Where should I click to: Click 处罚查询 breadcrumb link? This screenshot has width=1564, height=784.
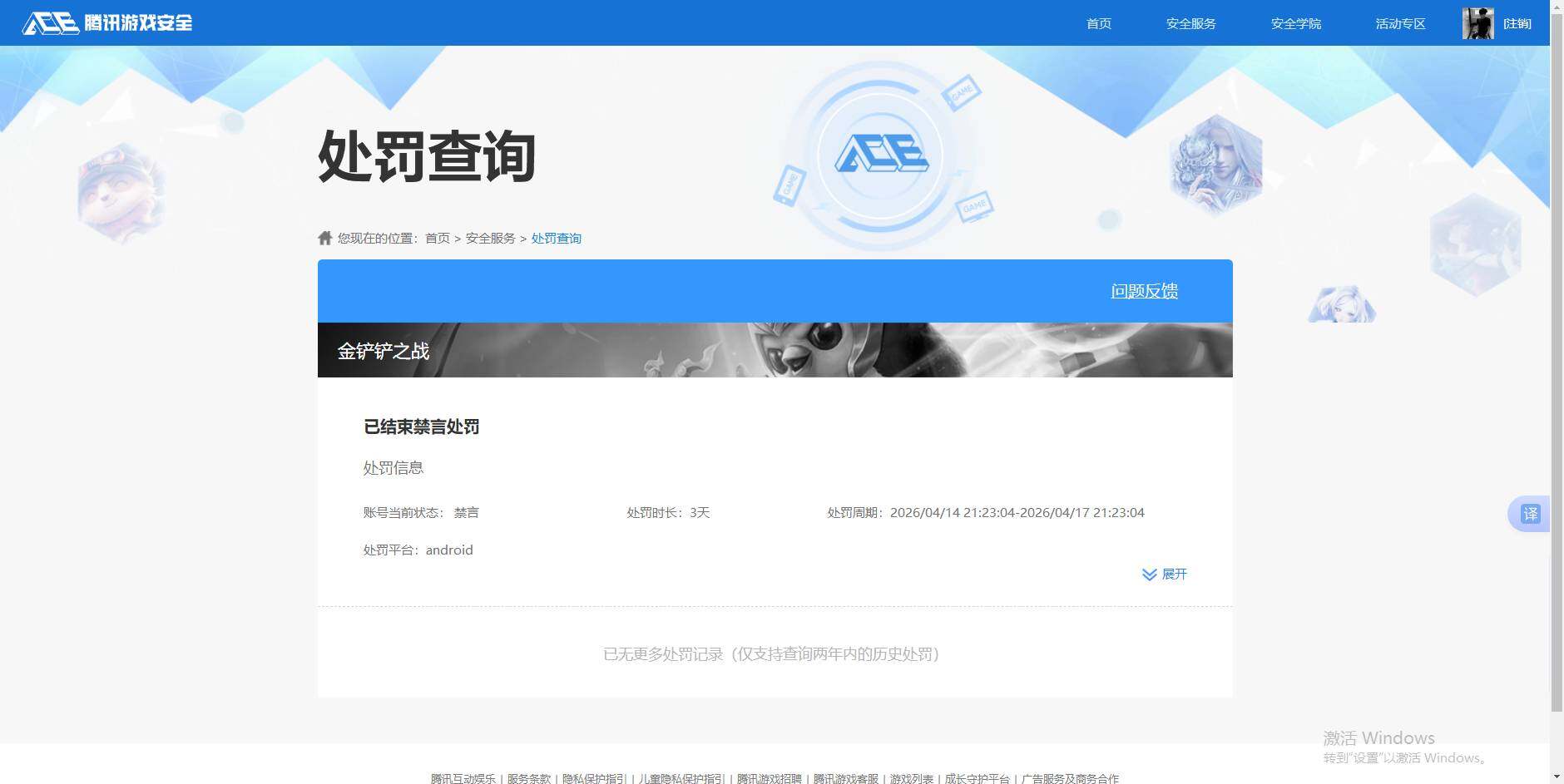click(557, 239)
